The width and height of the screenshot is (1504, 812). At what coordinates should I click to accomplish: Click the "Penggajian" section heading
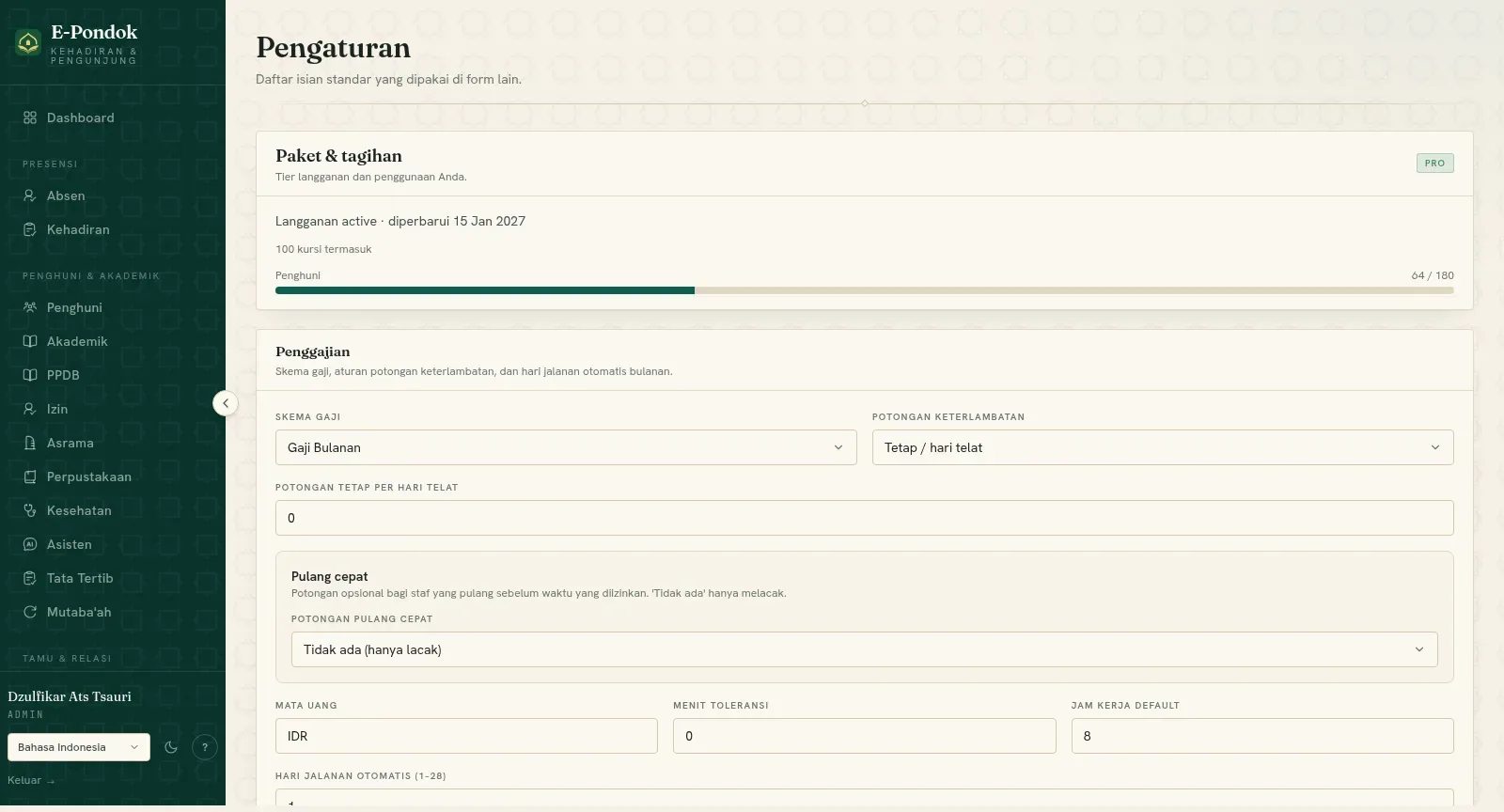(313, 351)
